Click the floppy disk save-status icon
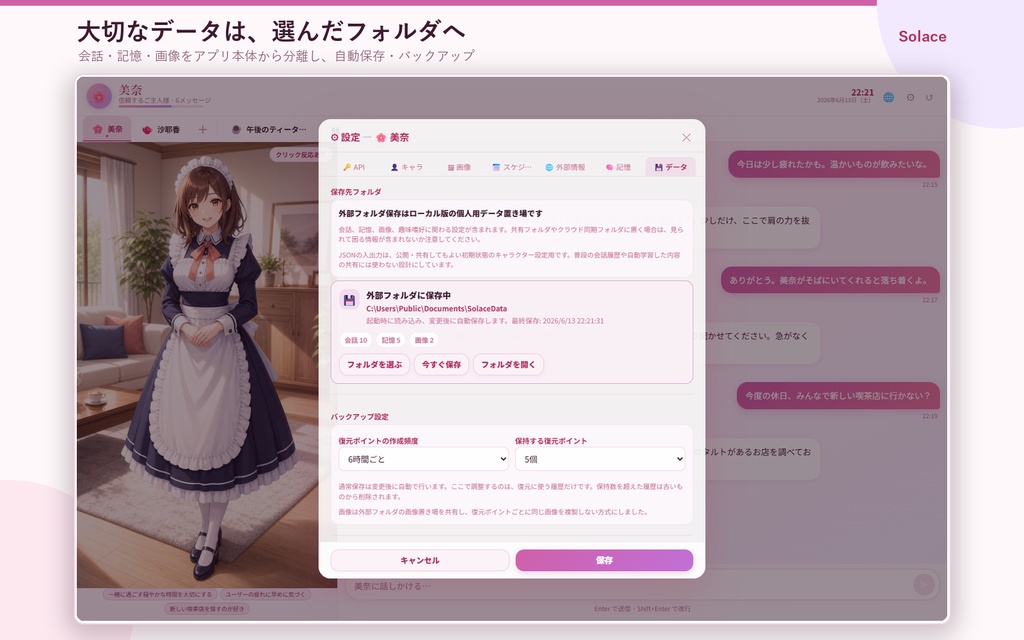 coord(349,300)
